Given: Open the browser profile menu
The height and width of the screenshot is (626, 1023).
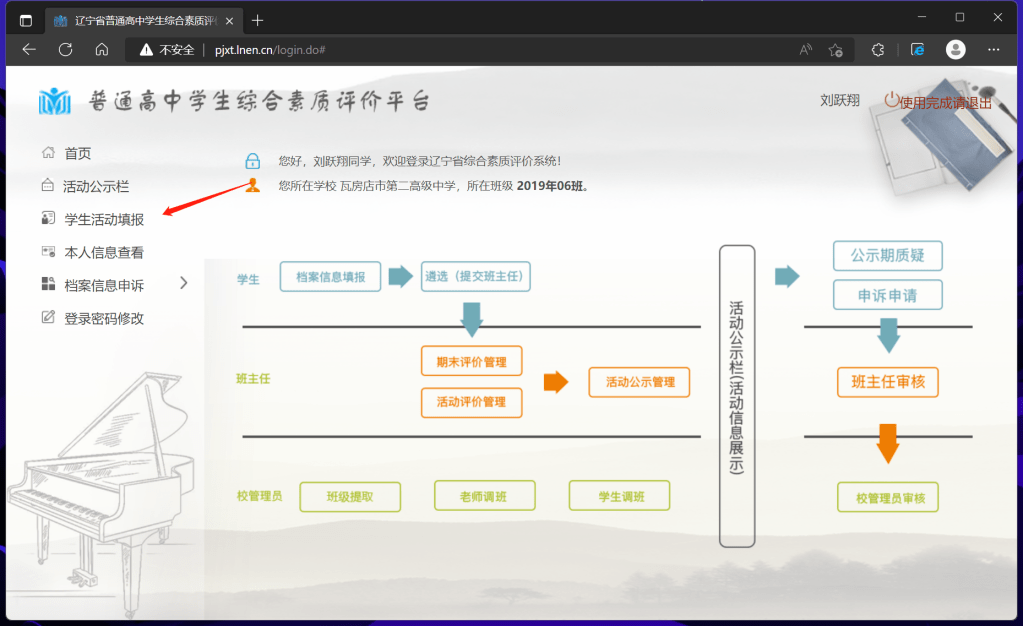Looking at the screenshot, I should coord(956,49).
